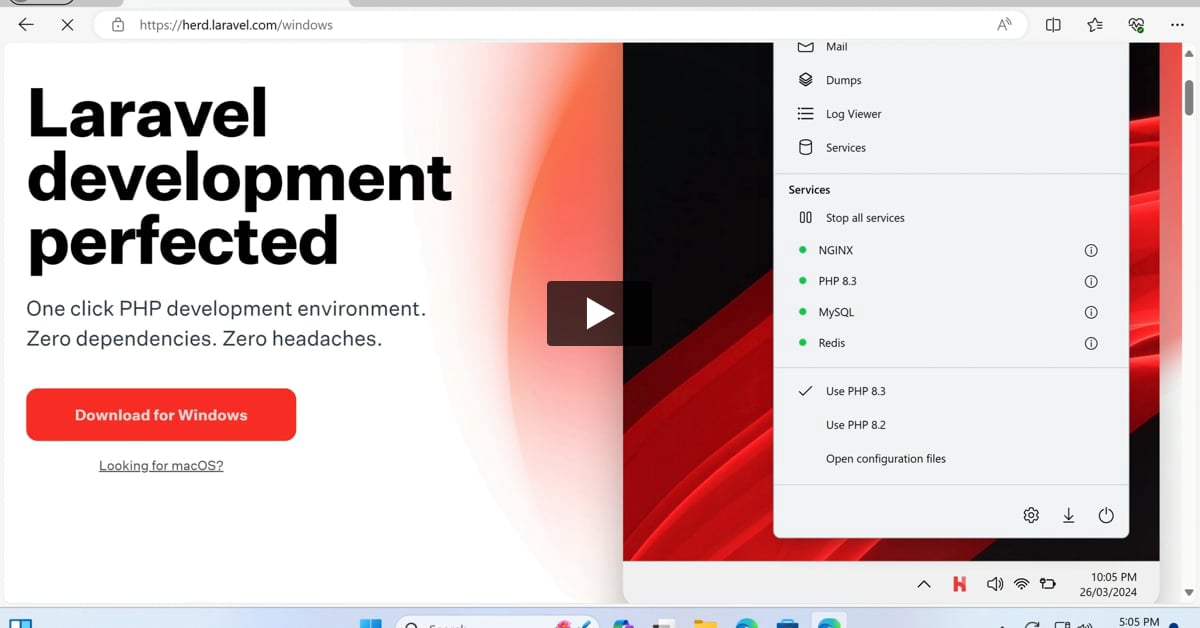Click the Log Viewer list icon

coord(805,114)
